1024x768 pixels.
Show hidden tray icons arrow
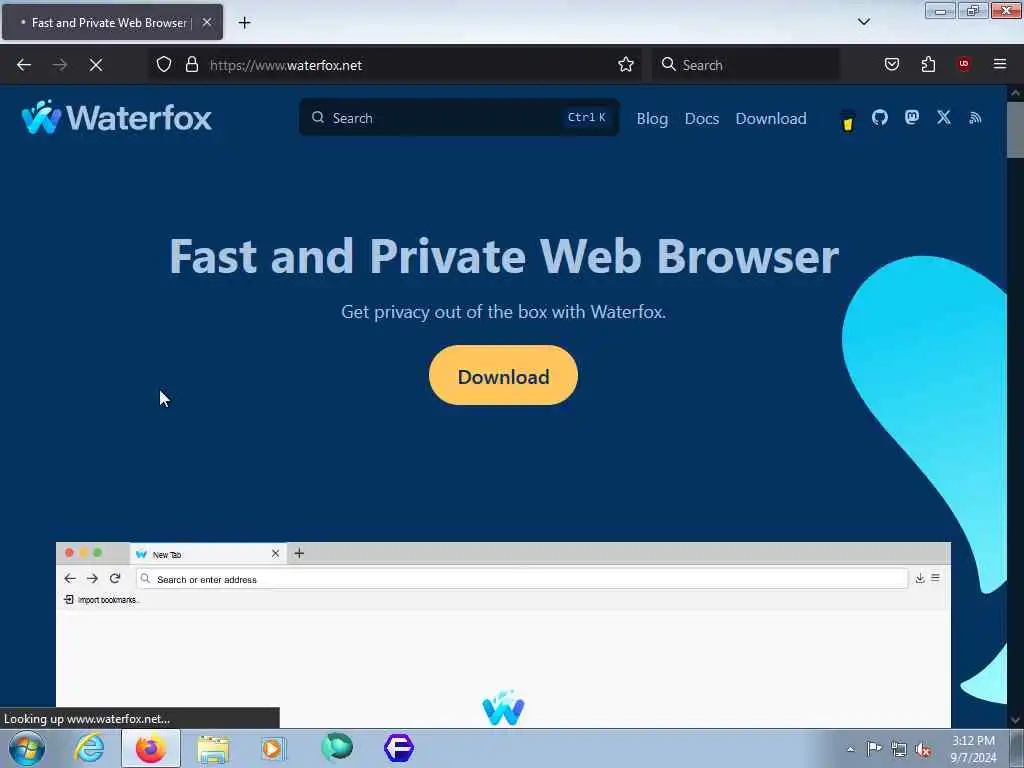850,749
